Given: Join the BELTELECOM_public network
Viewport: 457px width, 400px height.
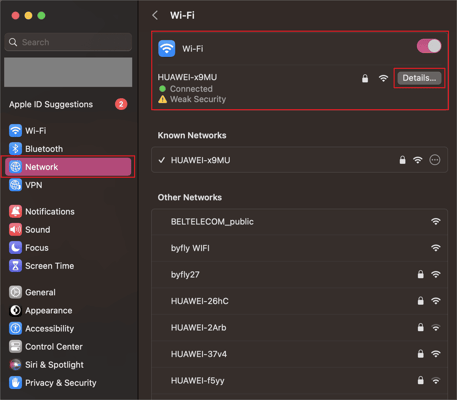Looking at the screenshot, I should (299, 222).
